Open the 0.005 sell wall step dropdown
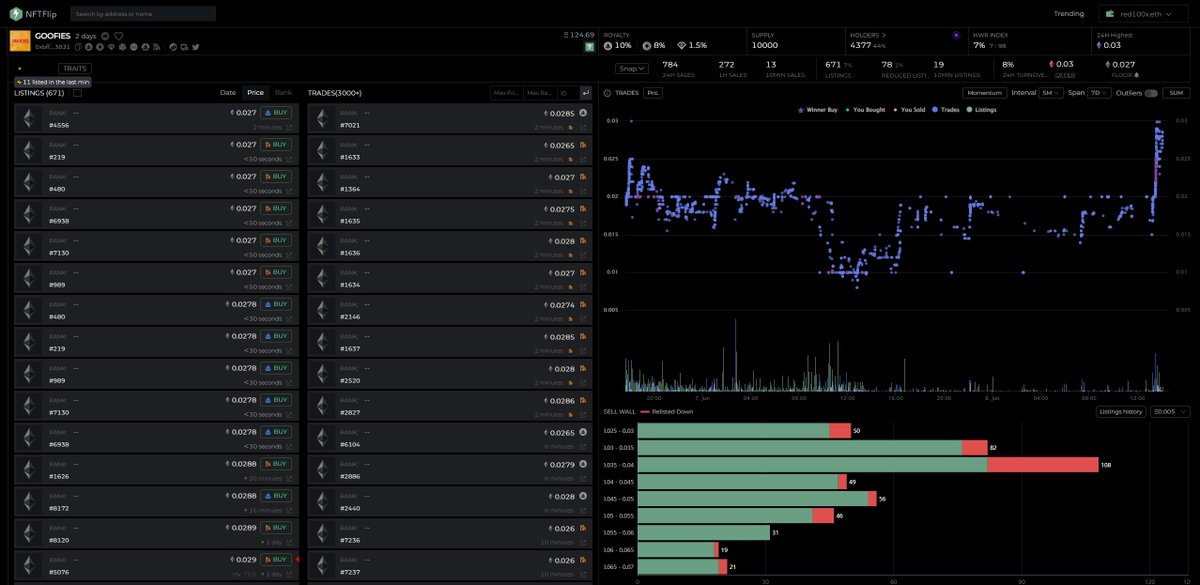 point(1171,411)
